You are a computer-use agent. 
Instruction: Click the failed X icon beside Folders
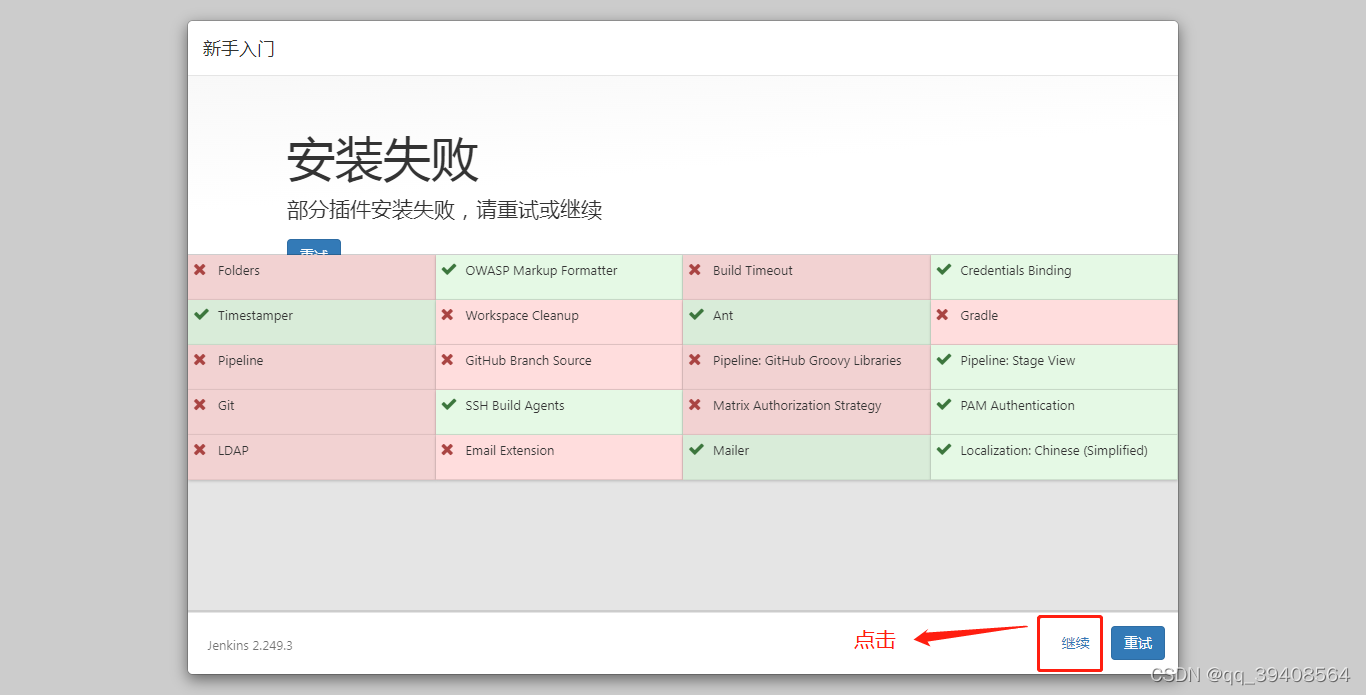(x=200, y=270)
